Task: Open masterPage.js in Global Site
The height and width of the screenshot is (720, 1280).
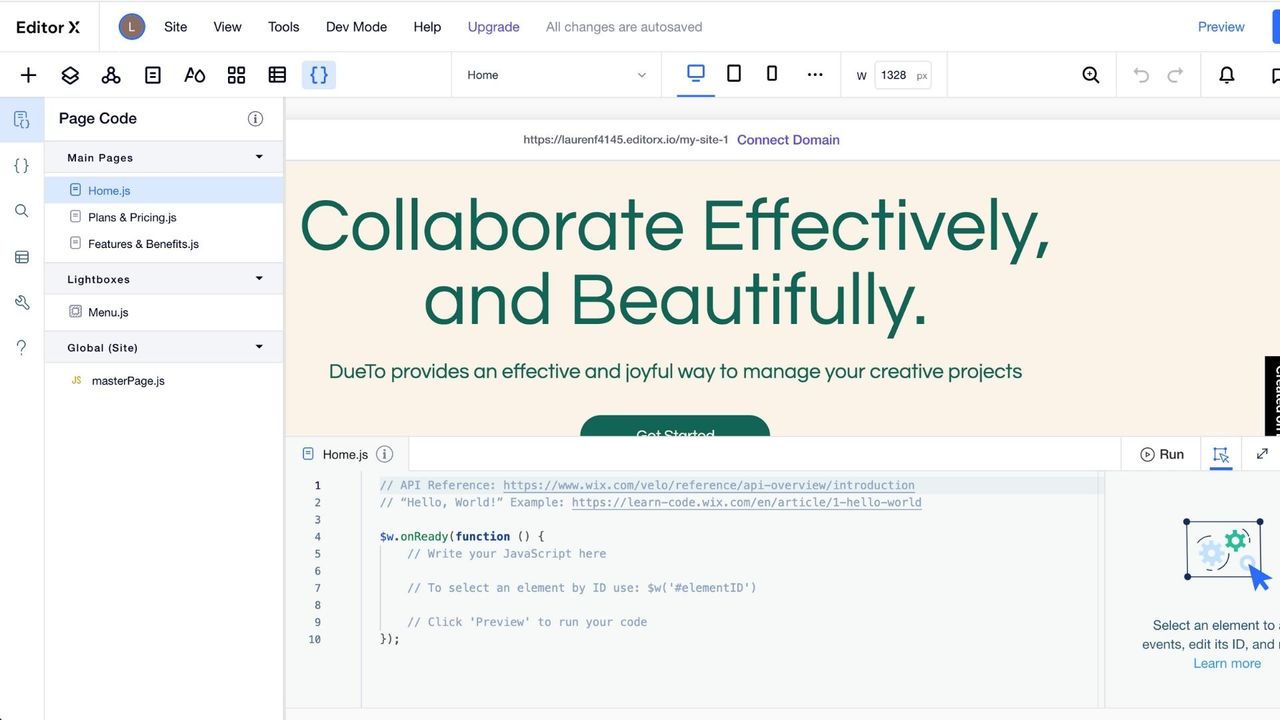Action: pyautogui.click(x=128, y=381)
